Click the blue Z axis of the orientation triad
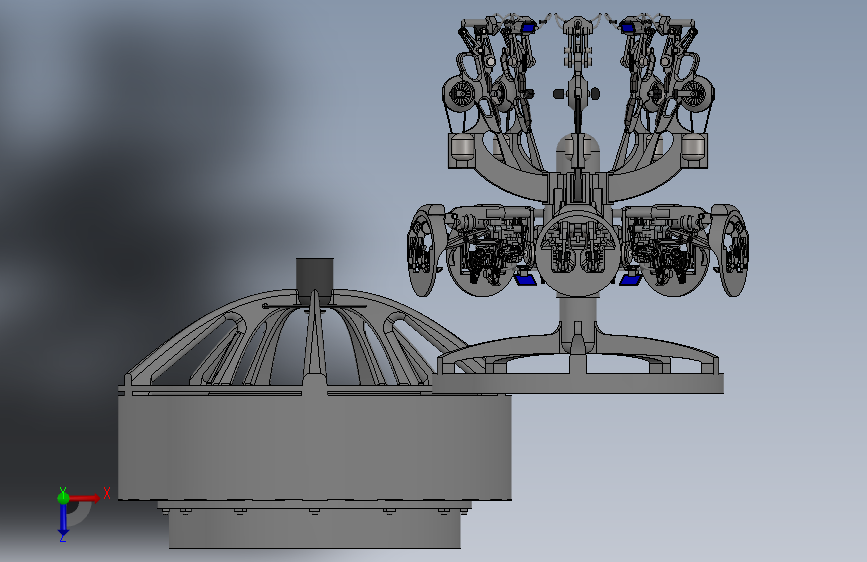Image resolution: width=867 pixels, height=562 pixels. (63, 520)
